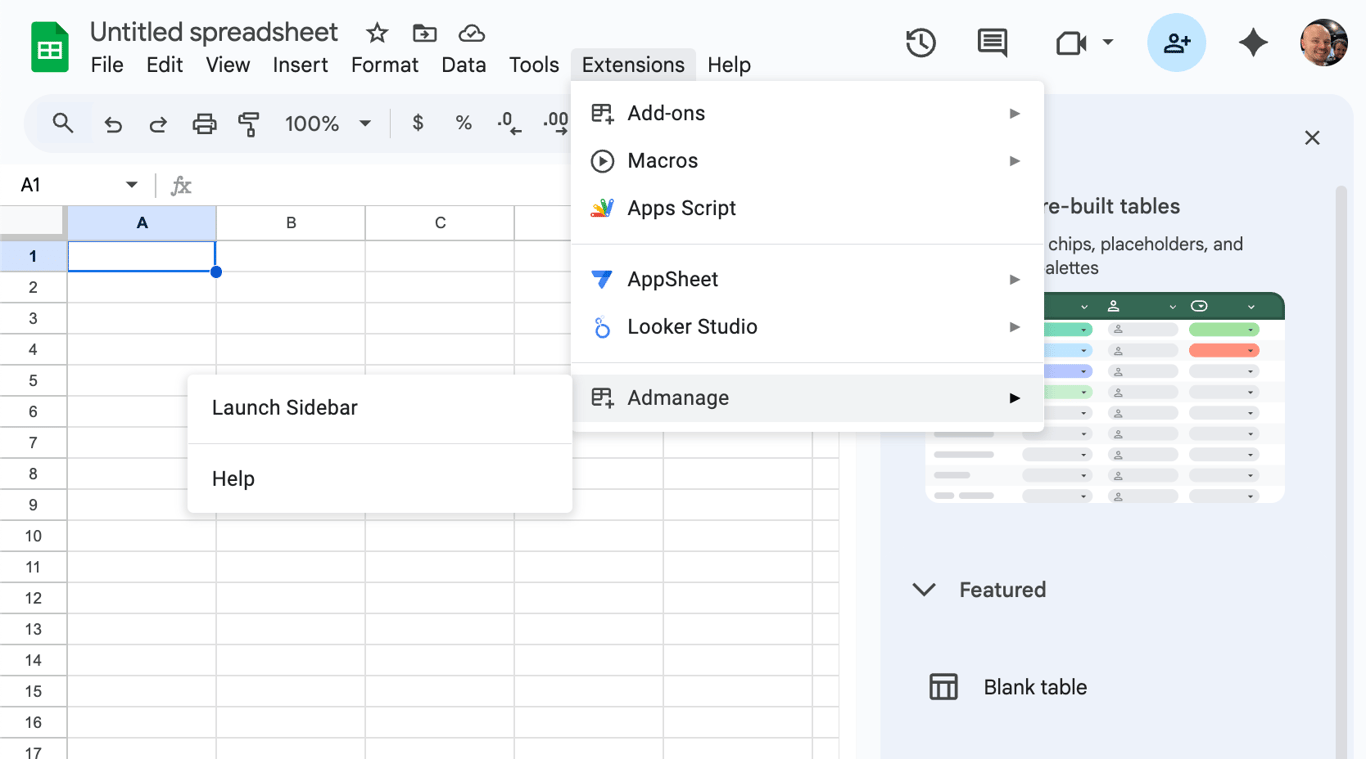Select row 10 header
The width and height of the screenshot is (1366, 759).
(33, 536)
